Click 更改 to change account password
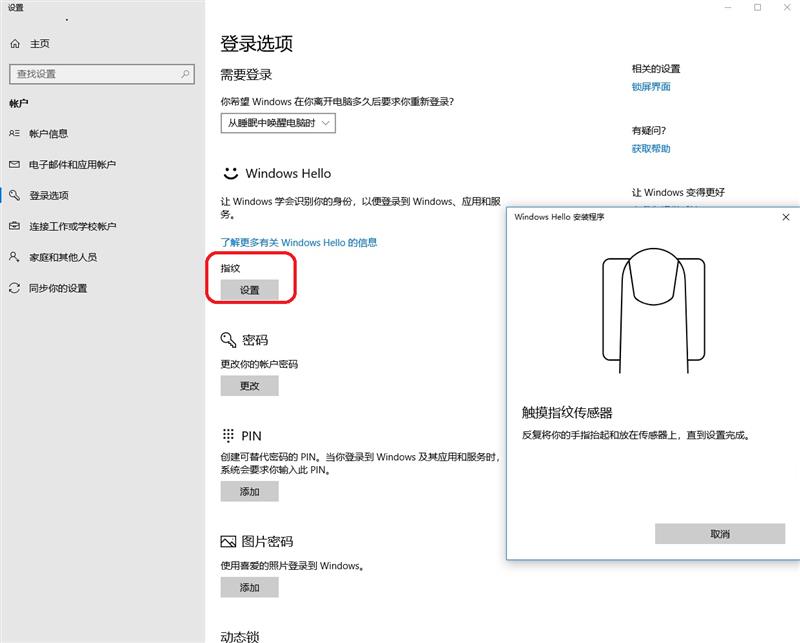 tap(249, 387)
